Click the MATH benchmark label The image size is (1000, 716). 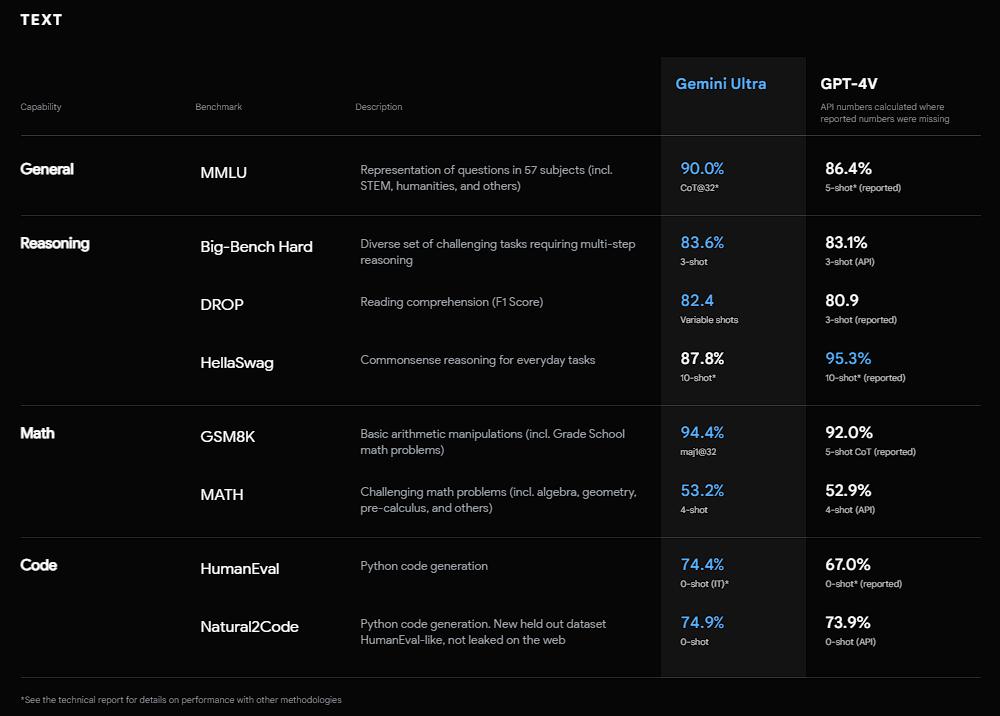pyautogui.click(x=222, y=495)
